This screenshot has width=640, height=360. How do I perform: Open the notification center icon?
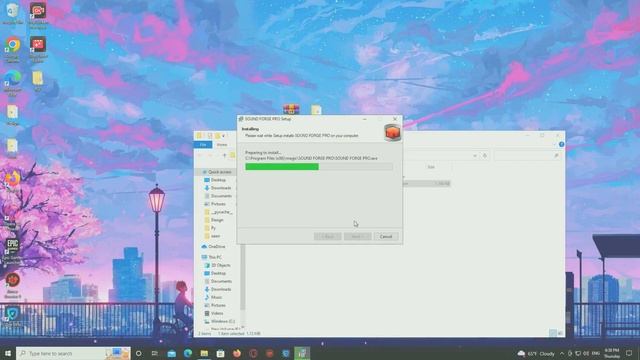629,353
